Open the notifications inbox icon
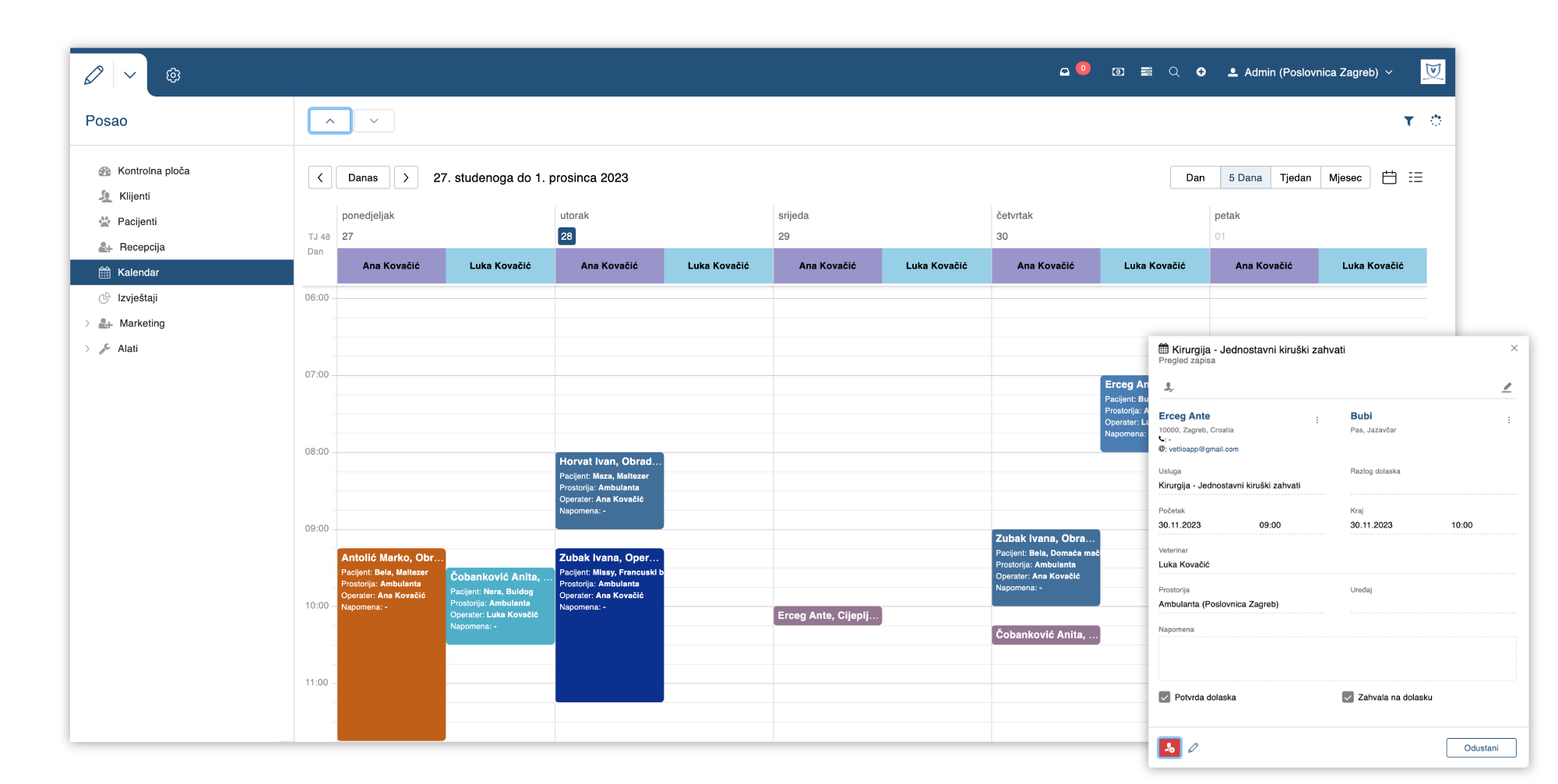Screen dimensions: 1558x784 [x=1064, y=72]
